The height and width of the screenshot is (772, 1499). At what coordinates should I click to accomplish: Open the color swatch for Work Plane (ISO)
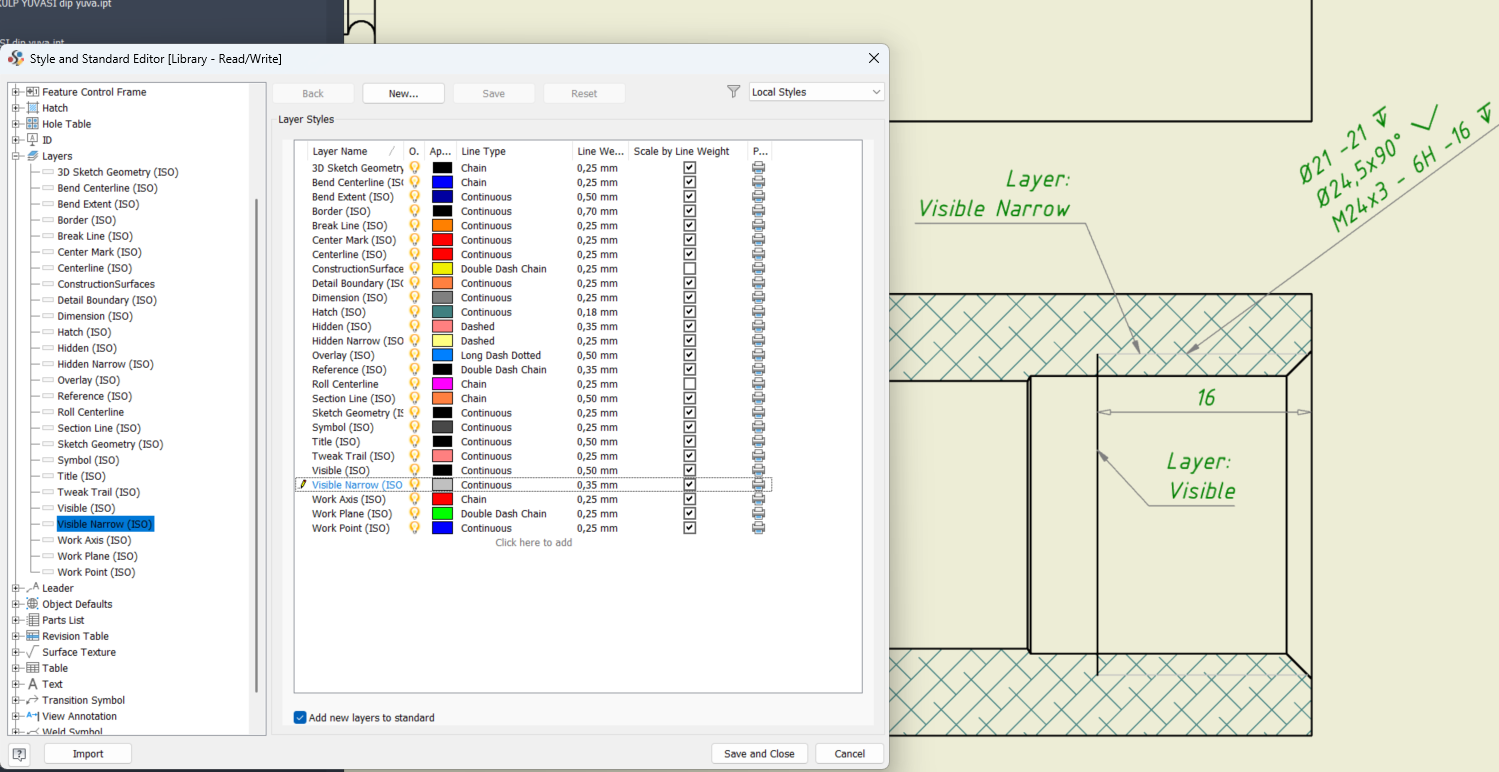pyautogui.click(x=442, y=514)
